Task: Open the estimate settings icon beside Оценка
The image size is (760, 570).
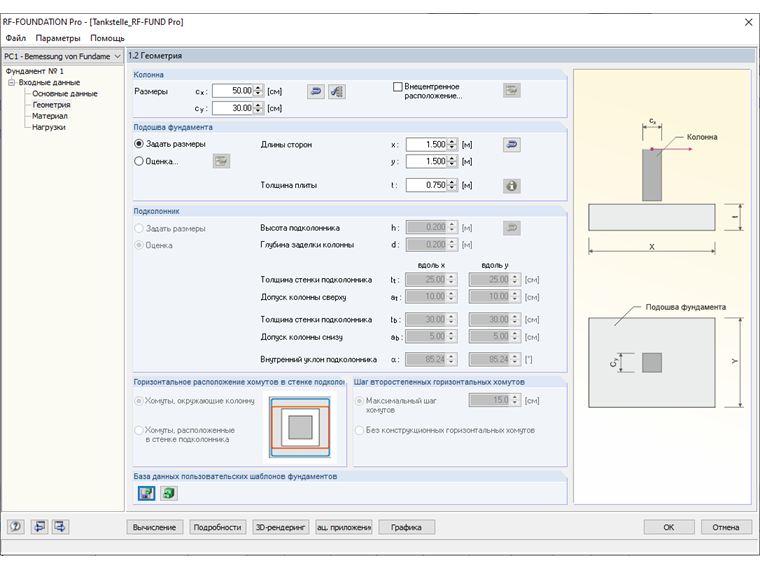Action: (x=222, y=161)
